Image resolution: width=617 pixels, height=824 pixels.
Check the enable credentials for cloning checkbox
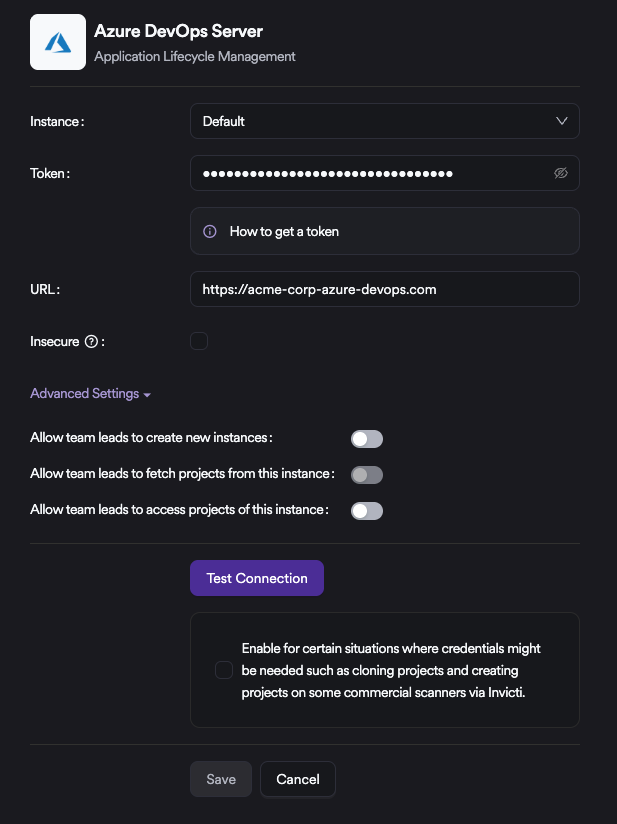tap(224, 670)
